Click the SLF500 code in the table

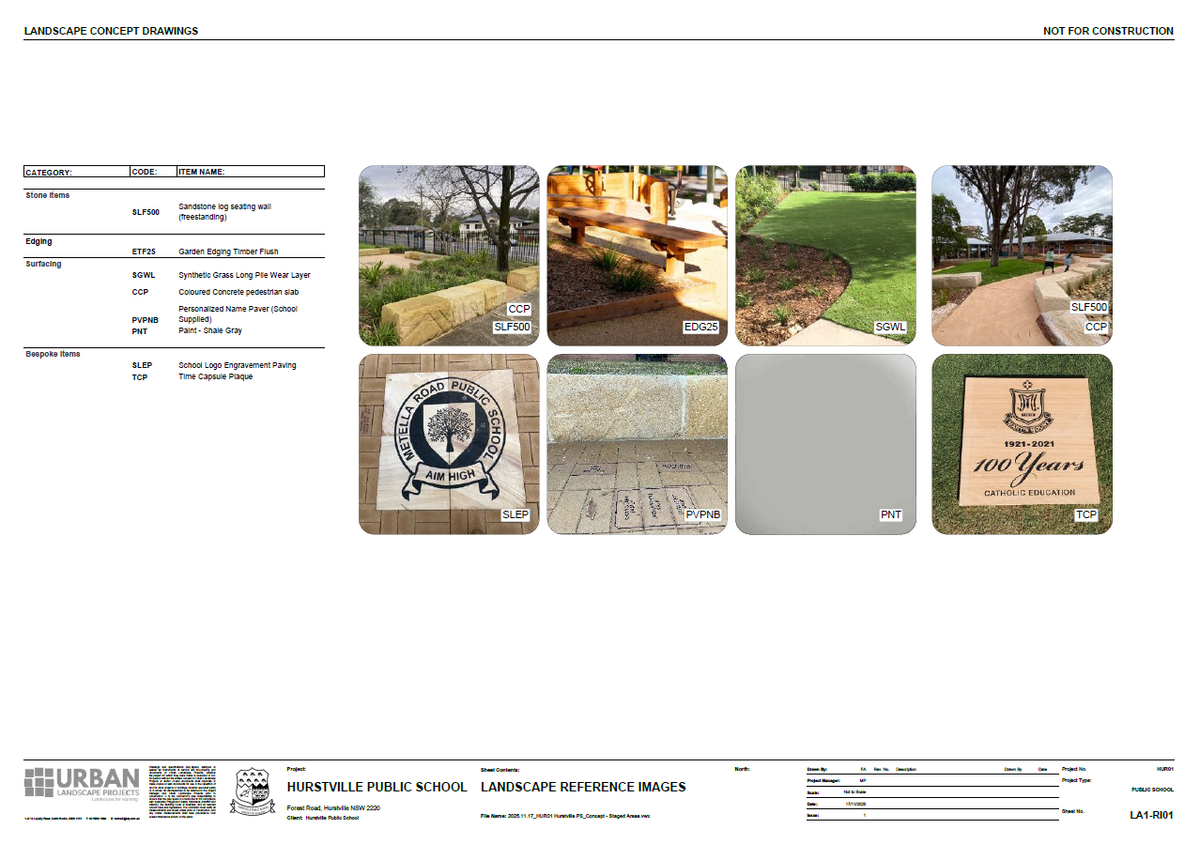(146, 212)
